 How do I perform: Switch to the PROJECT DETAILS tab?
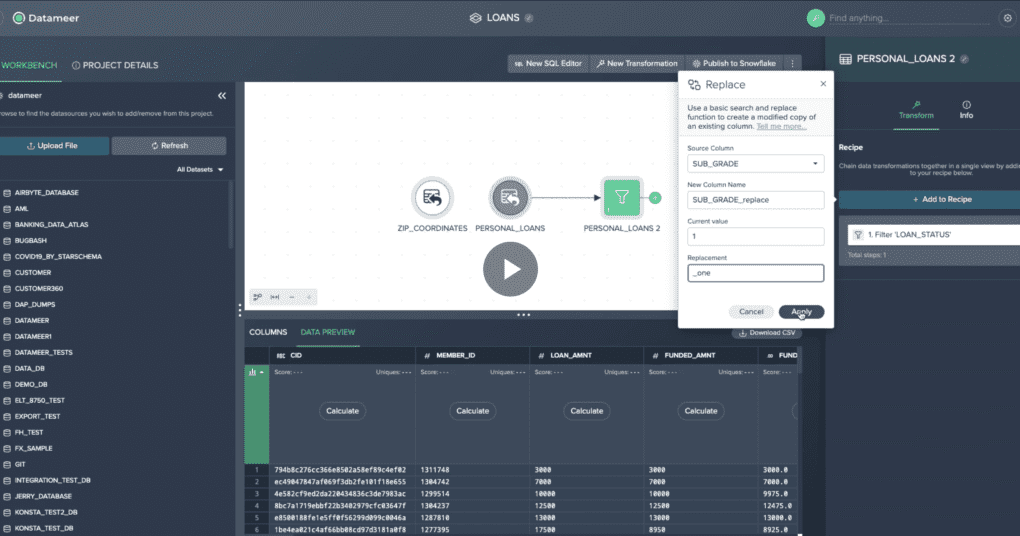pos(115,66)
